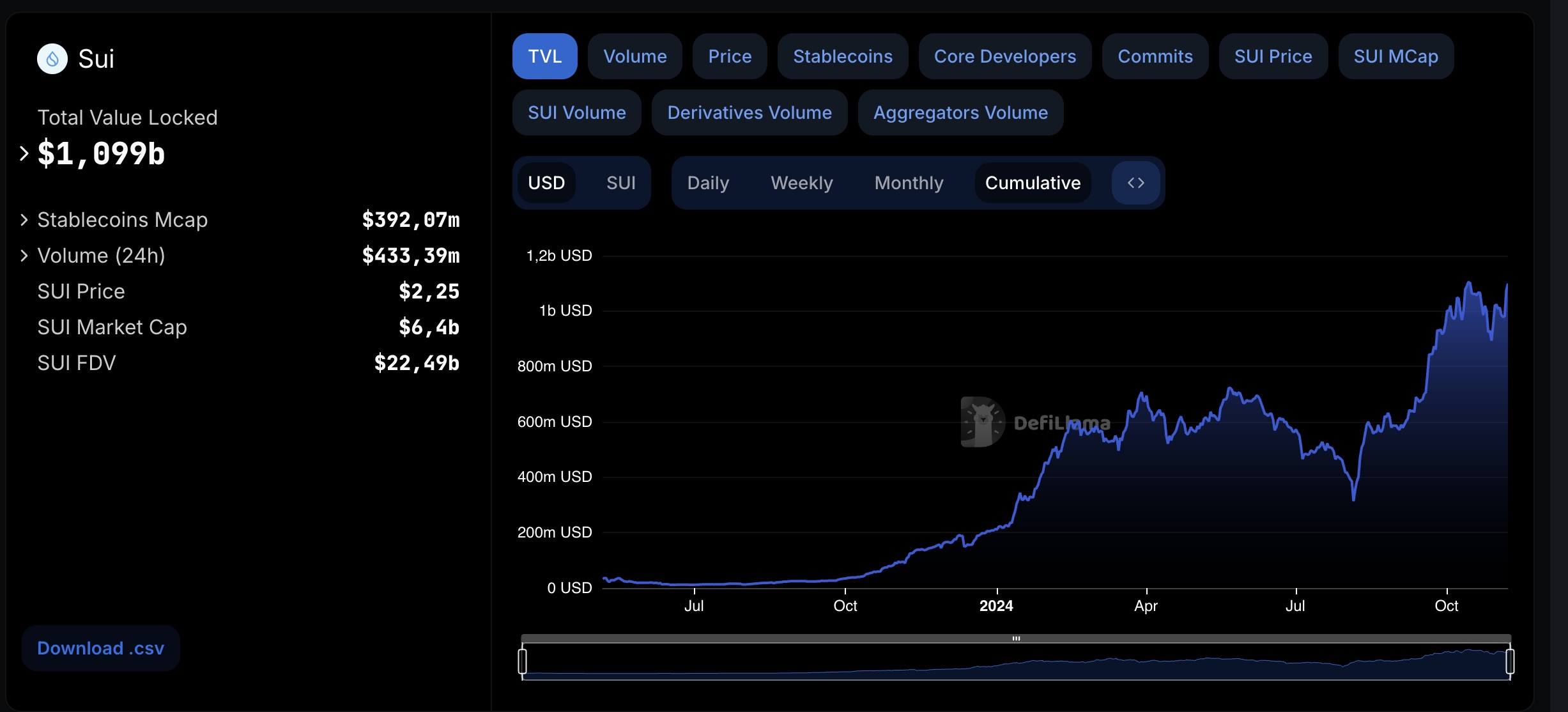Select USD denomination
This screenshot has width=1568, height=712.
pyautogui.click(x=546, y=183)
